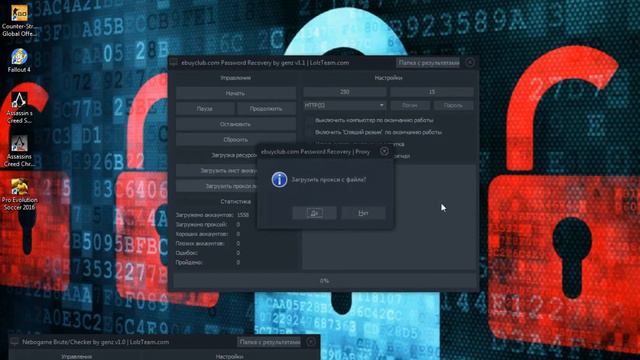This screenshot has height=360, width=640.
Task: Click the Начать button
Action: pyautogui.click(x=236, y=93)
